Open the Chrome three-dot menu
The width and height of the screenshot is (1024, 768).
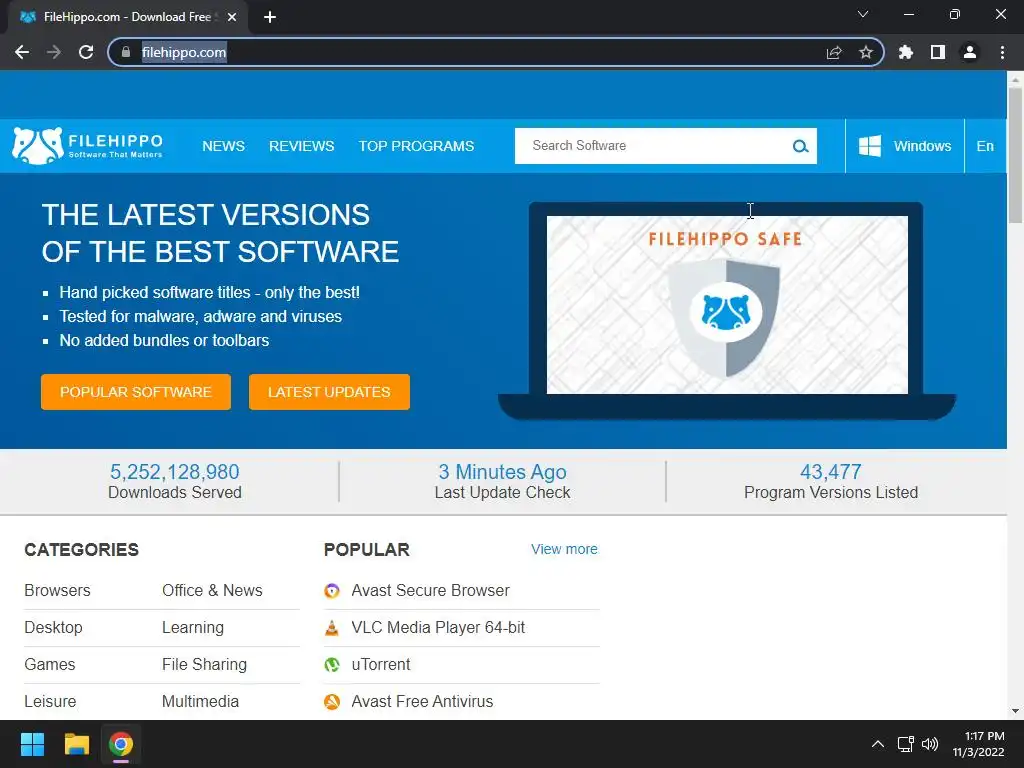(1002, 52)
